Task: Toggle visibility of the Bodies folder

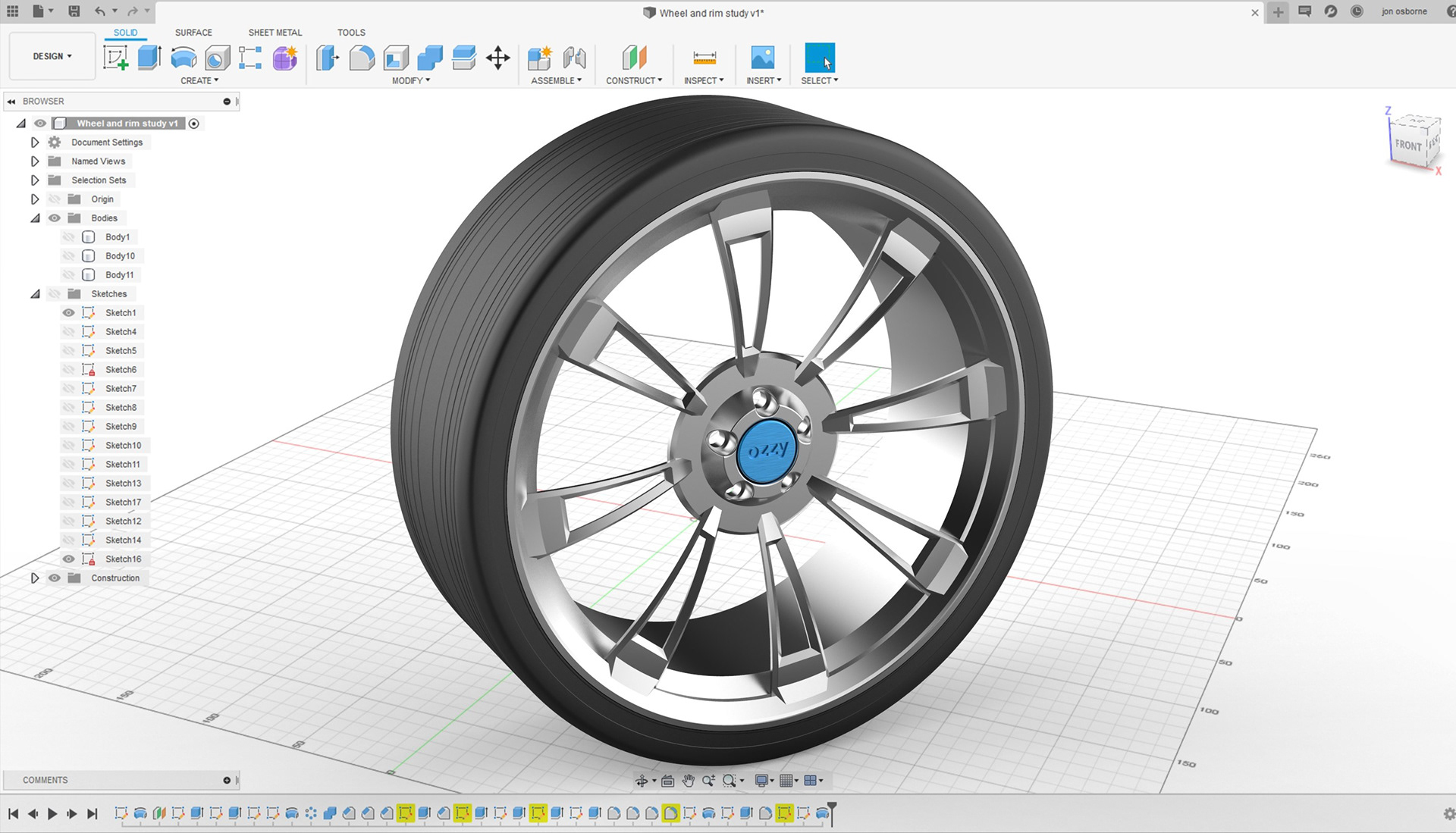Action: (x=54, y=218)
